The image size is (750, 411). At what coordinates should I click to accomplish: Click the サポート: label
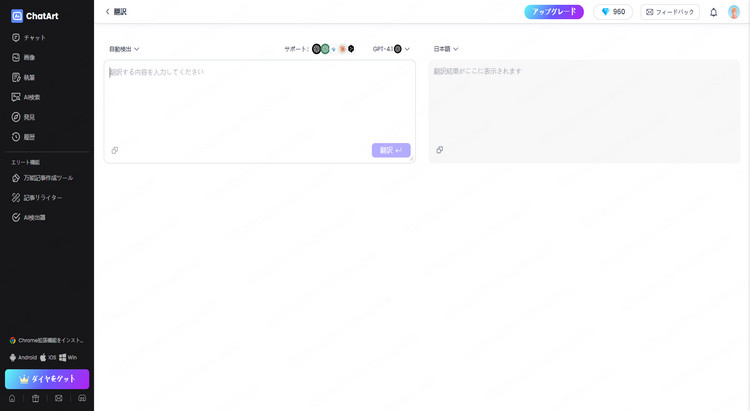point(296,49)
